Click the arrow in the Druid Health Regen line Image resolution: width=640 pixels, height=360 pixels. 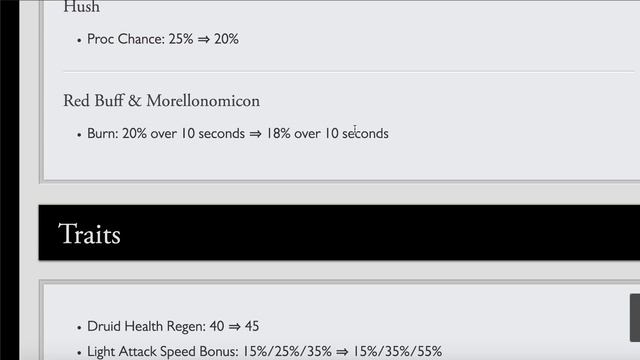(x=234, y=327)
